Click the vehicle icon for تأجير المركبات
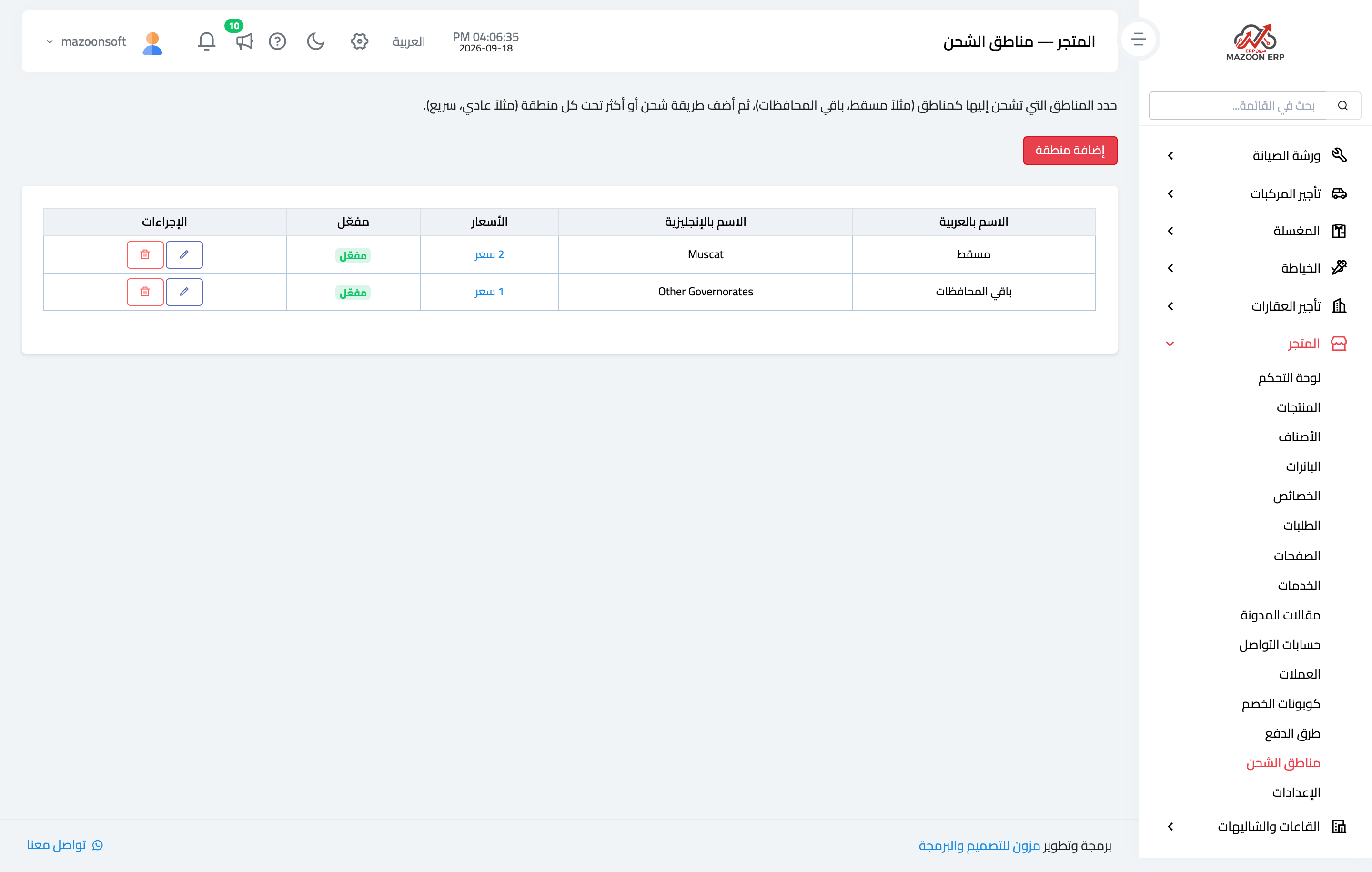 click(1339, 194)
